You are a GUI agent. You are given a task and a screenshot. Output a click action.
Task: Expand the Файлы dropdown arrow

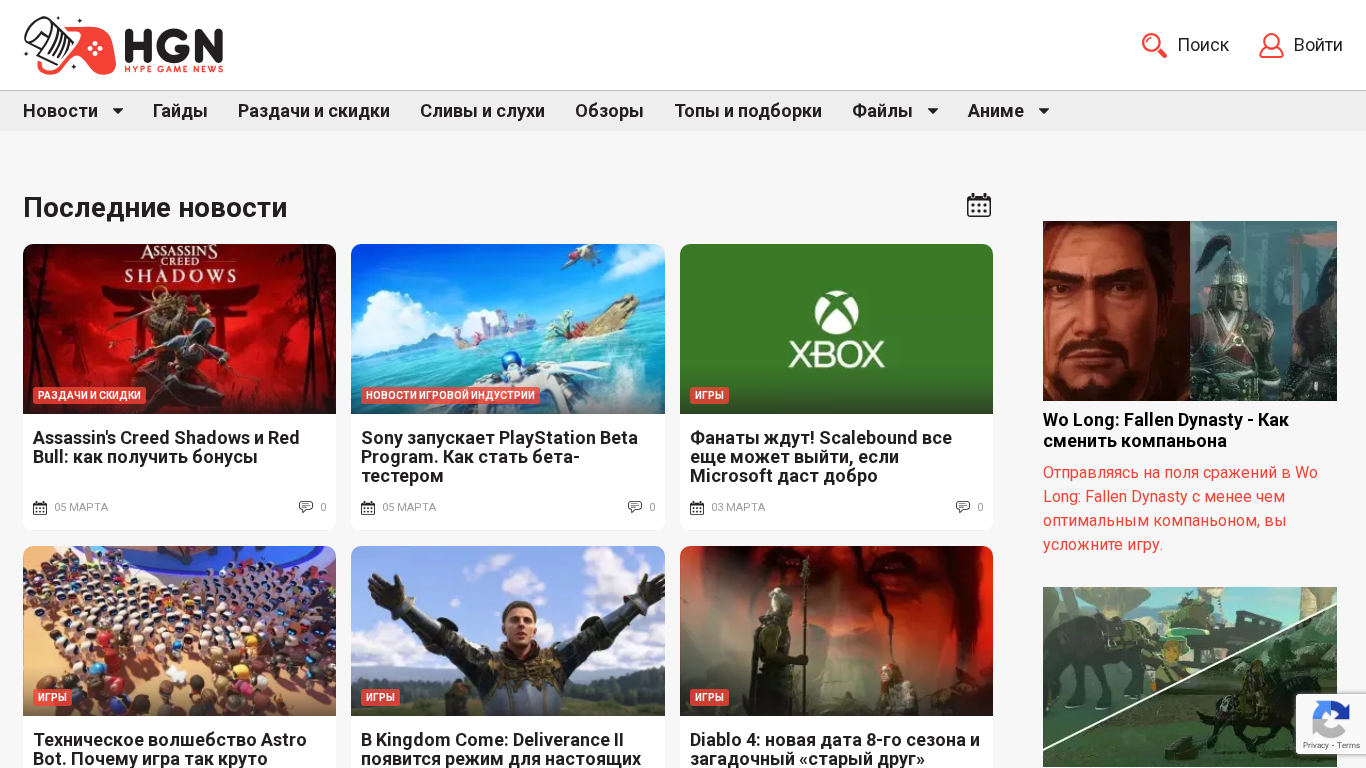click(x=933, y=111)
